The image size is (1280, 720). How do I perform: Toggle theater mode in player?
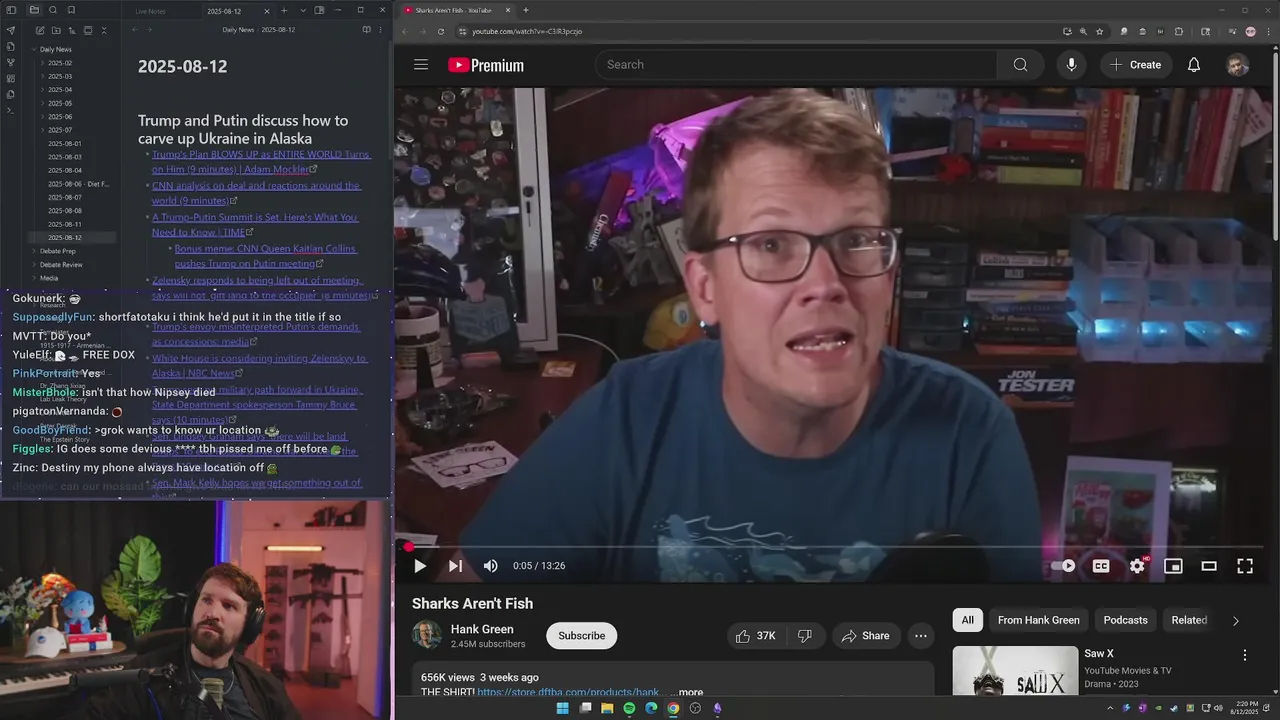coord(1209,566)
